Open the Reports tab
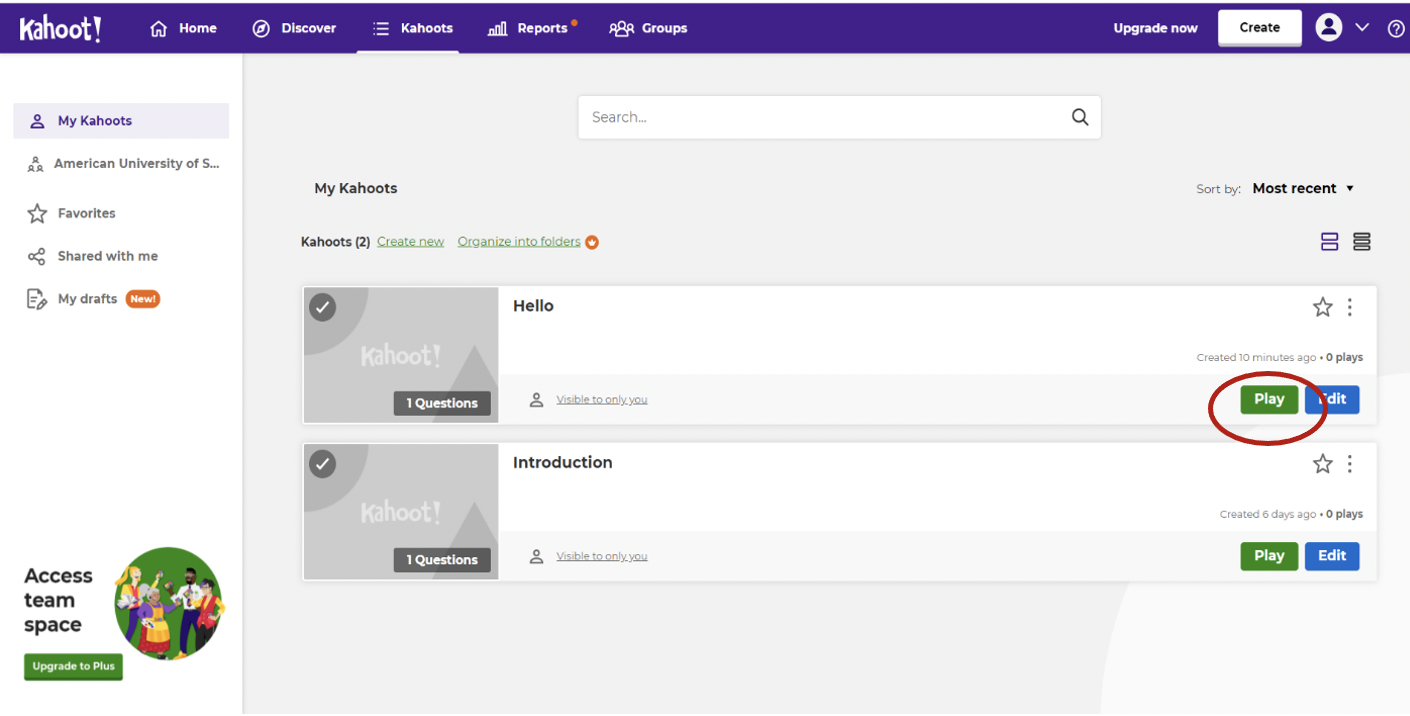 click(530, 28)
